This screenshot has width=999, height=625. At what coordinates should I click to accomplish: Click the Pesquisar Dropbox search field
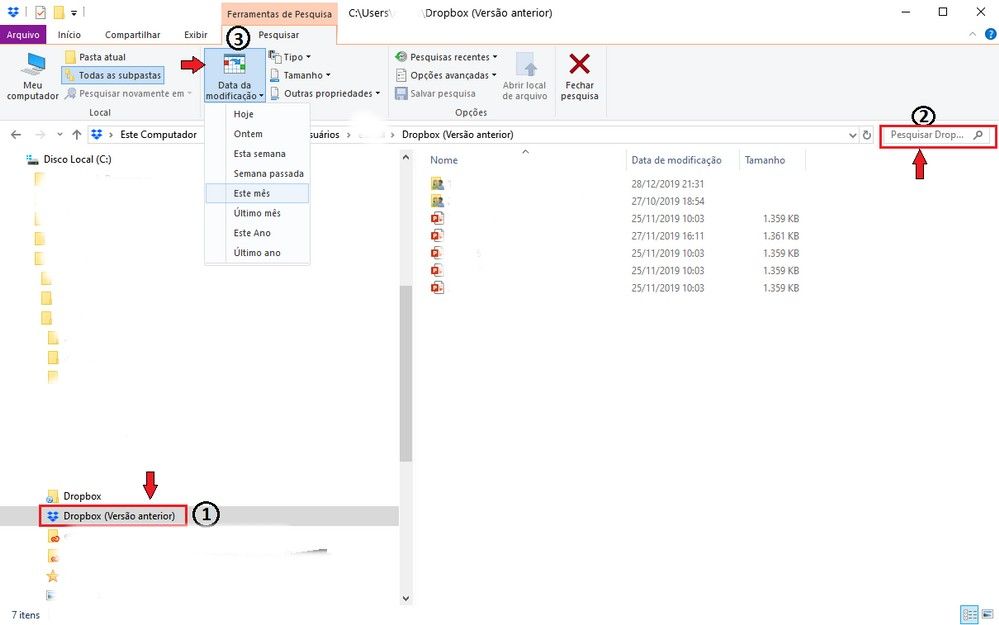click(928, 135)
